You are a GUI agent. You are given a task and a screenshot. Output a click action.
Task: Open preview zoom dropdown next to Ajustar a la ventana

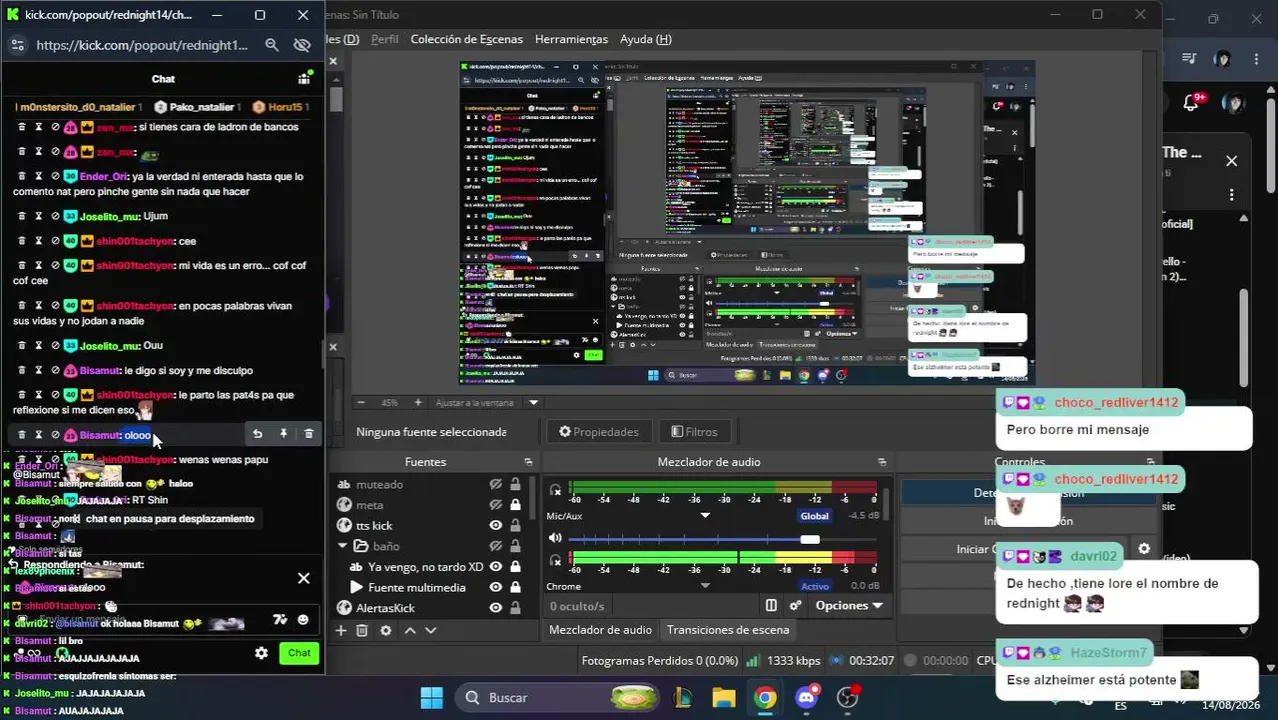tap(533, 403)
